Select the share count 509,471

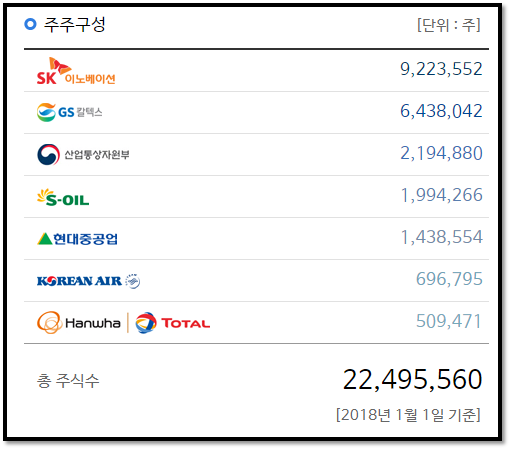[448, 321]
